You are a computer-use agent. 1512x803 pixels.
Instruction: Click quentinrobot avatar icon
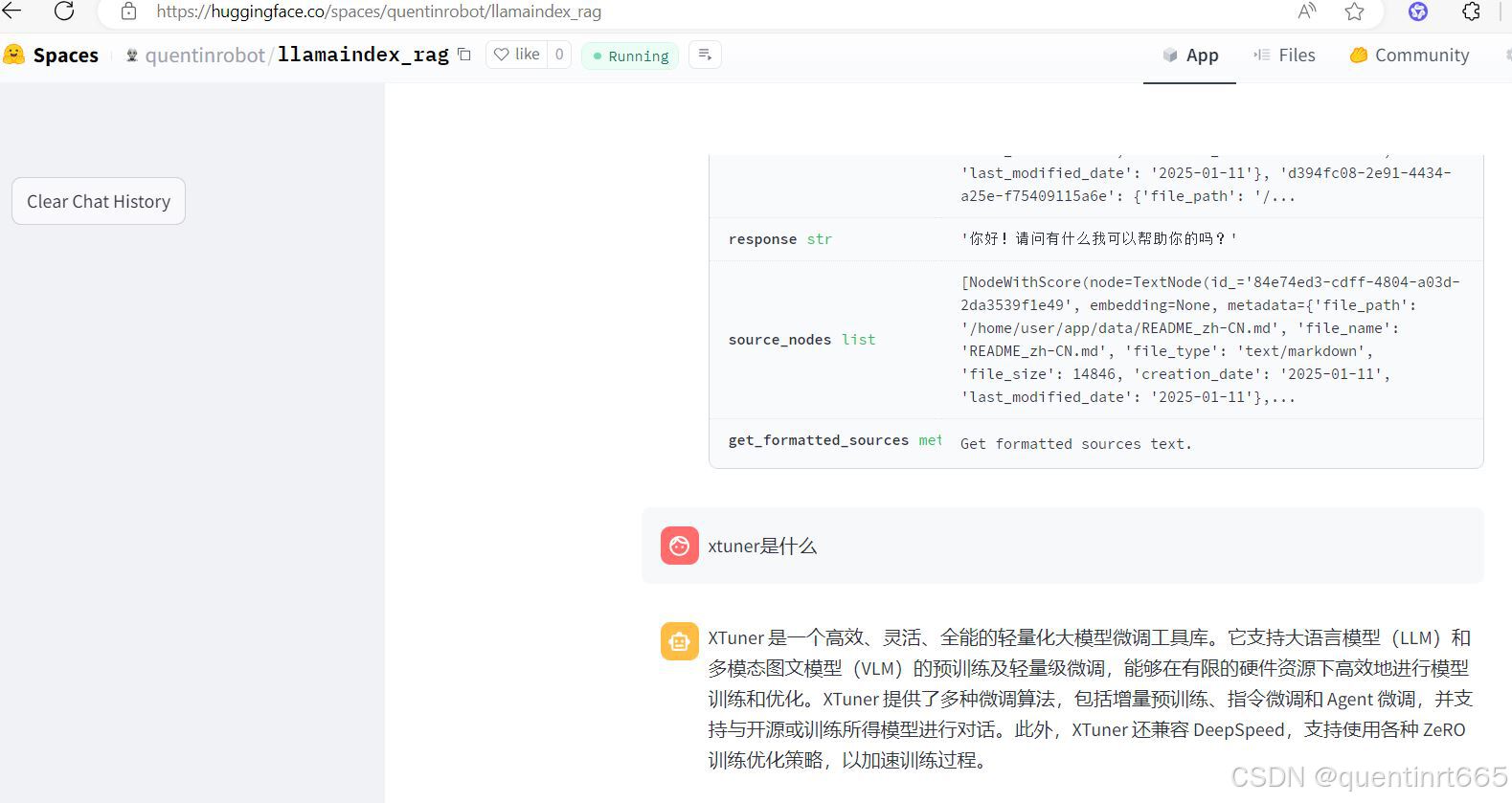[132, 56]
